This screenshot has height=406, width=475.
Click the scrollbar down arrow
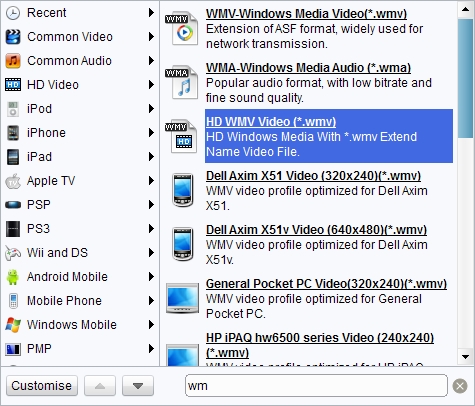[x=465, y=357]
